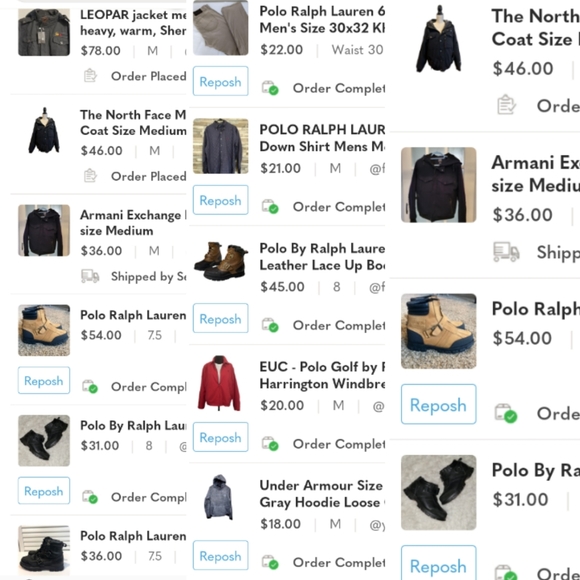Reposh the $45.00 Leather Lace Up Boots
This screenshot has width=580, height=580.
[x=220, y=318]
